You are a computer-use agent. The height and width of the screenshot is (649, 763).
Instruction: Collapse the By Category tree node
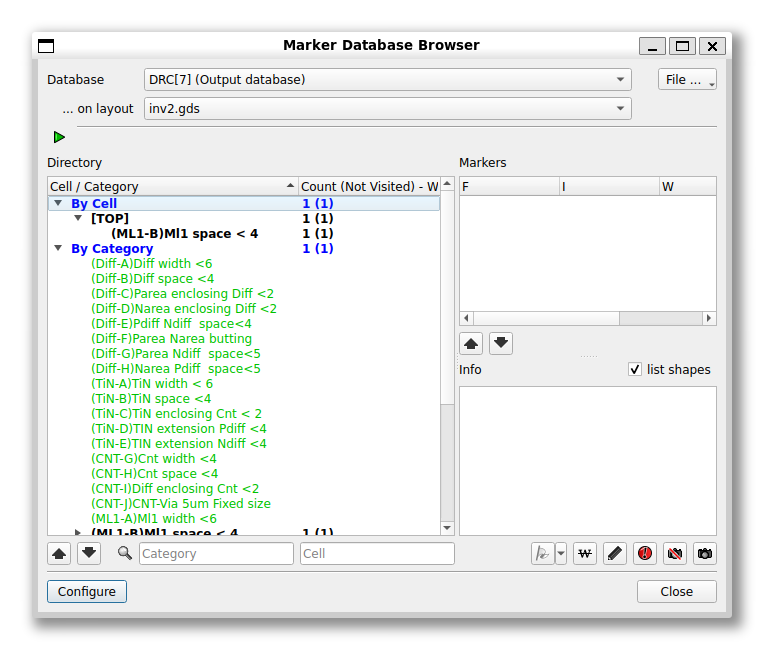[x=58, y=248]
